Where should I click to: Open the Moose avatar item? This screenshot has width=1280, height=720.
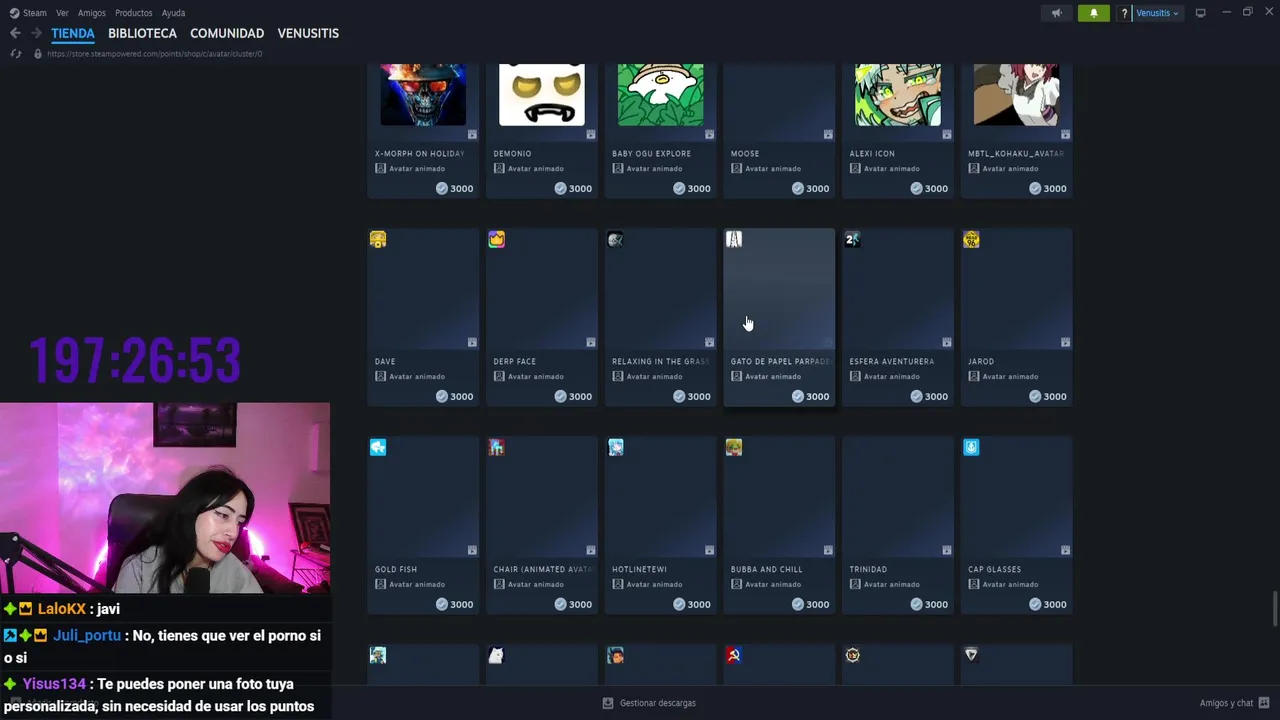coord(779,131)
